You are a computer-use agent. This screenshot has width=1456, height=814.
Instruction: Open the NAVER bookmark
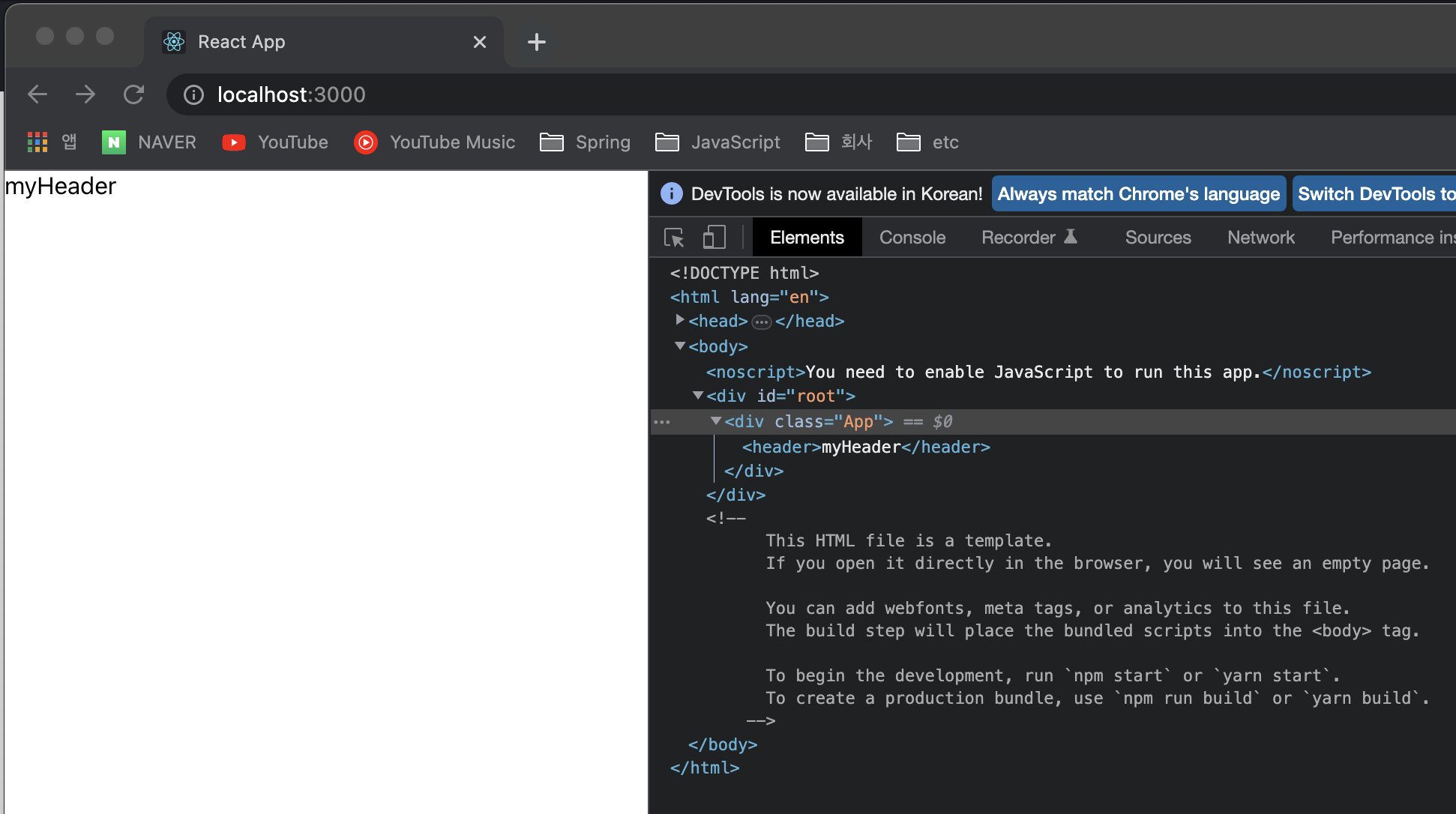click(149, 142)
